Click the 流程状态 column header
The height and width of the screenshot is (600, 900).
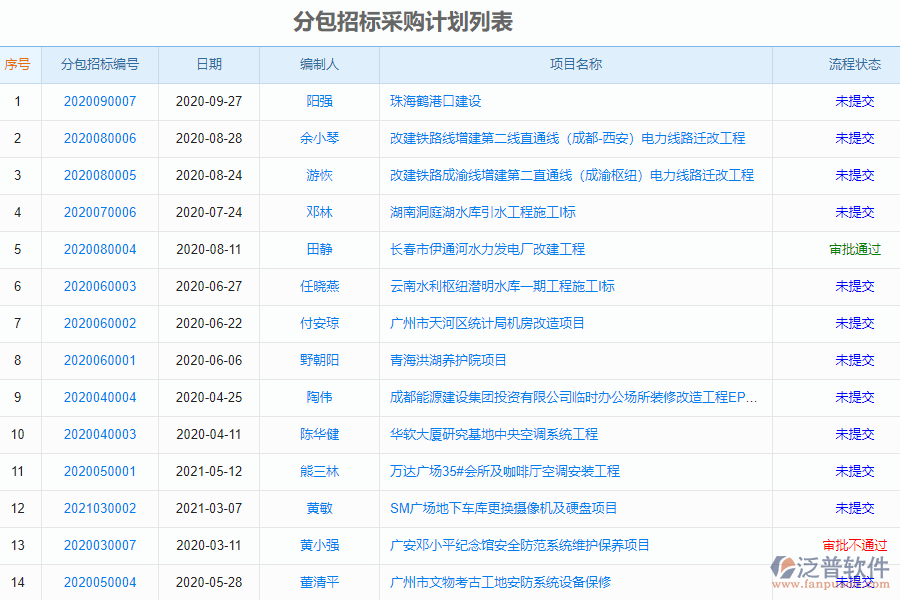point(853,64)
